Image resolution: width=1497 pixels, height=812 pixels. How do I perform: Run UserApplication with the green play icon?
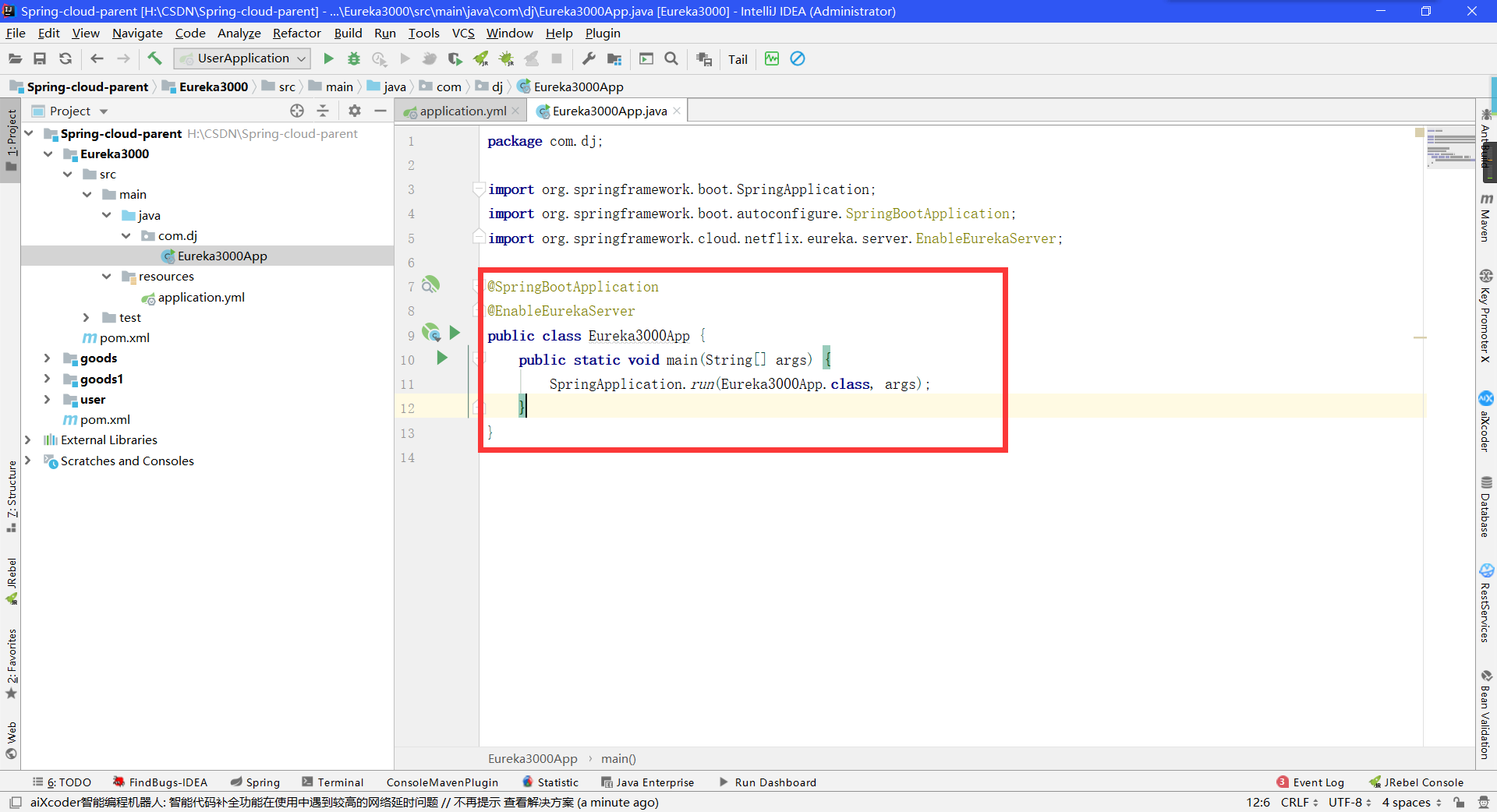coord(328,58)
